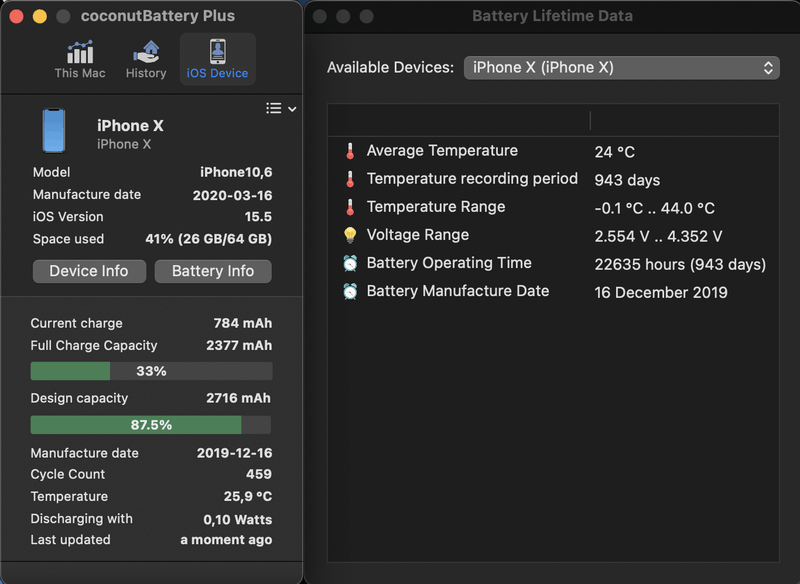Select the Battery Manufacture Date row
This screenshot has width=800, height=584.
[x=552, y=292]
